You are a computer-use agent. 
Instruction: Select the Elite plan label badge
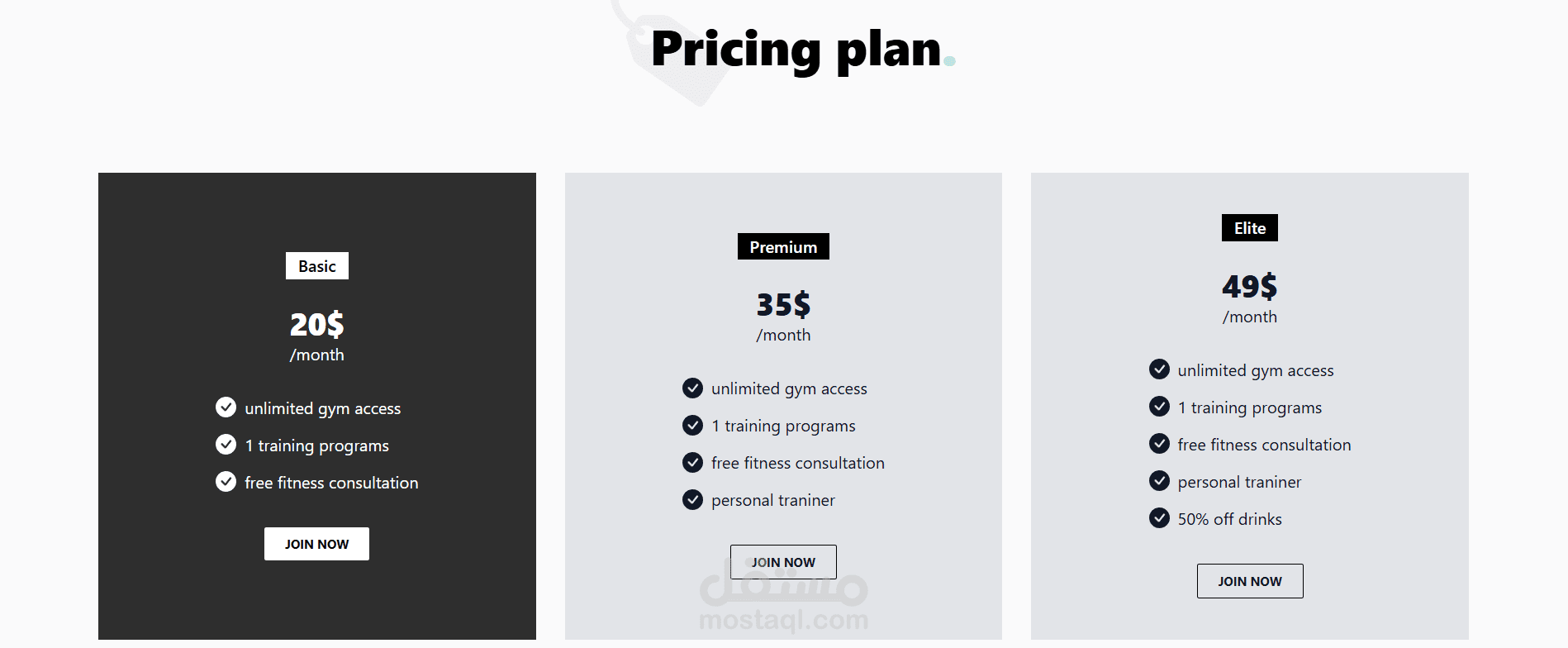[1249, 228]
